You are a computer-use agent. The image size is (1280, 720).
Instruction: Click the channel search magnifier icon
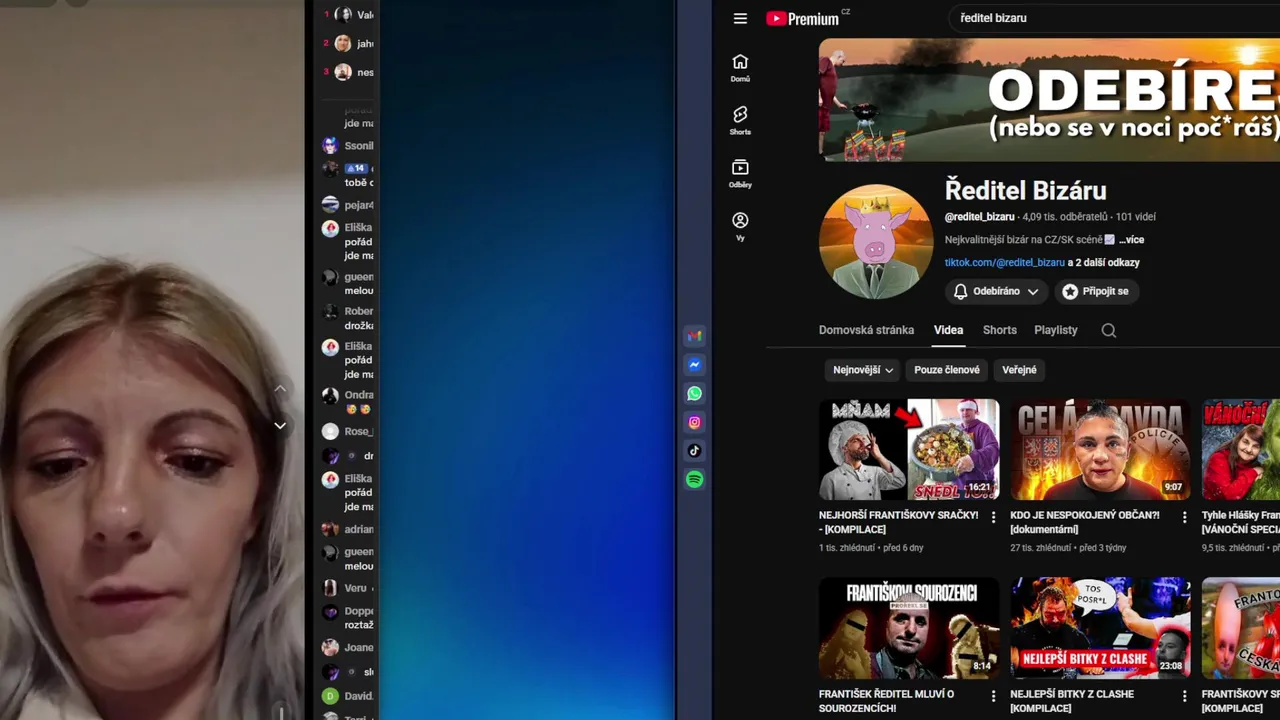point(1109,330)
